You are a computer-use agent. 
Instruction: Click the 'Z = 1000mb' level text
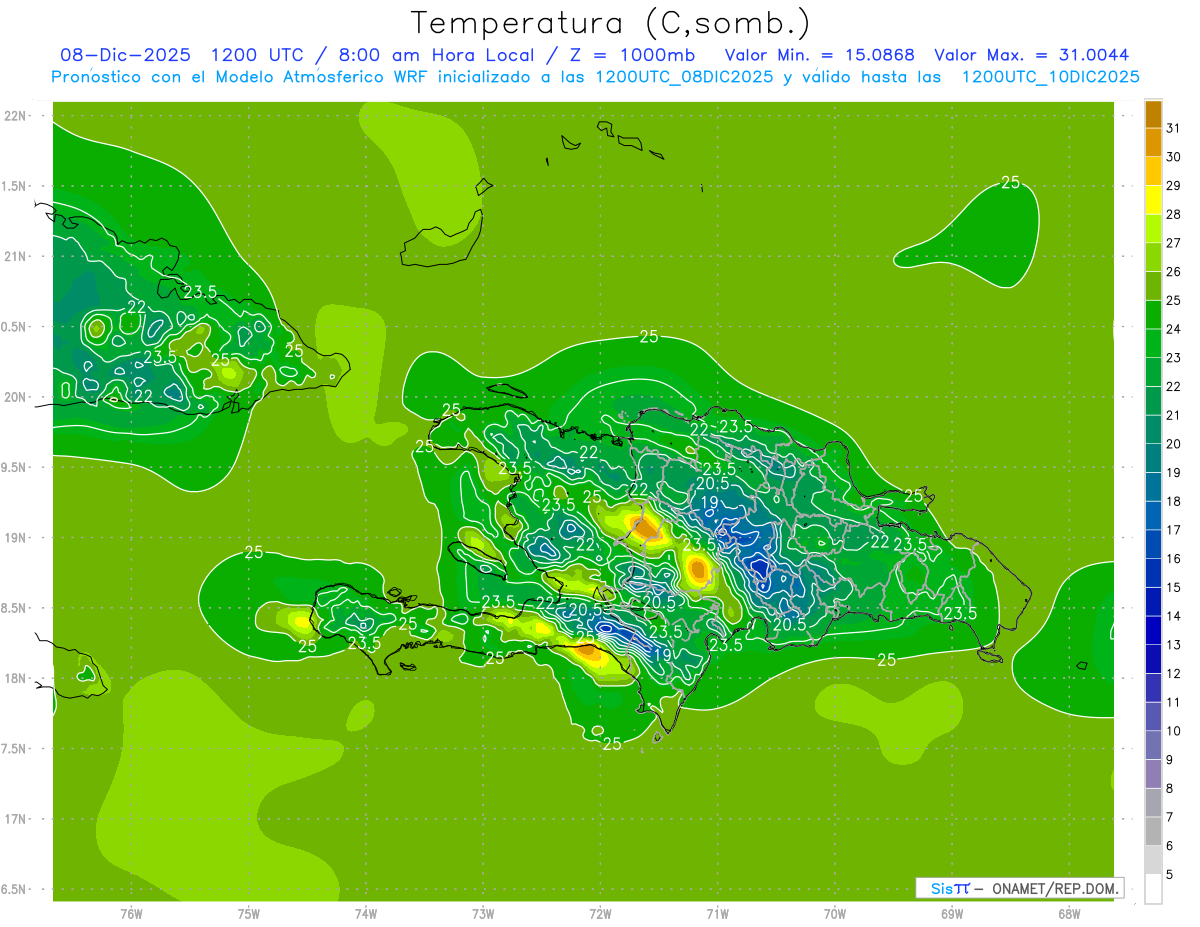point(634,55)
